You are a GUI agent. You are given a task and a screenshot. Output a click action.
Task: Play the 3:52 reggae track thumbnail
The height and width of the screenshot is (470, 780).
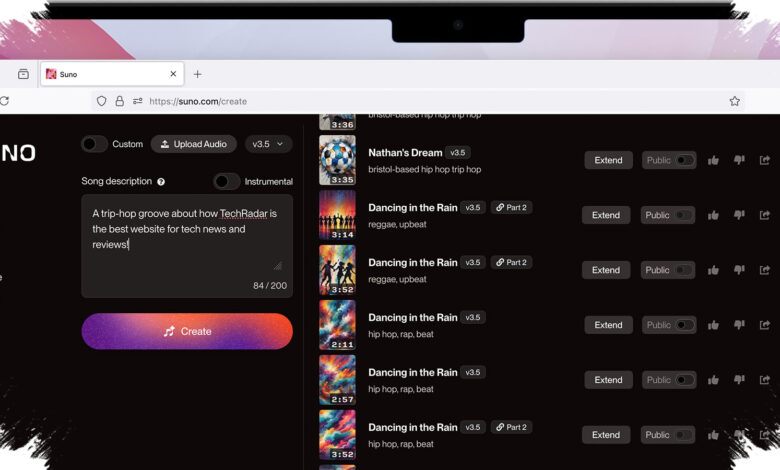click(337, 270)
